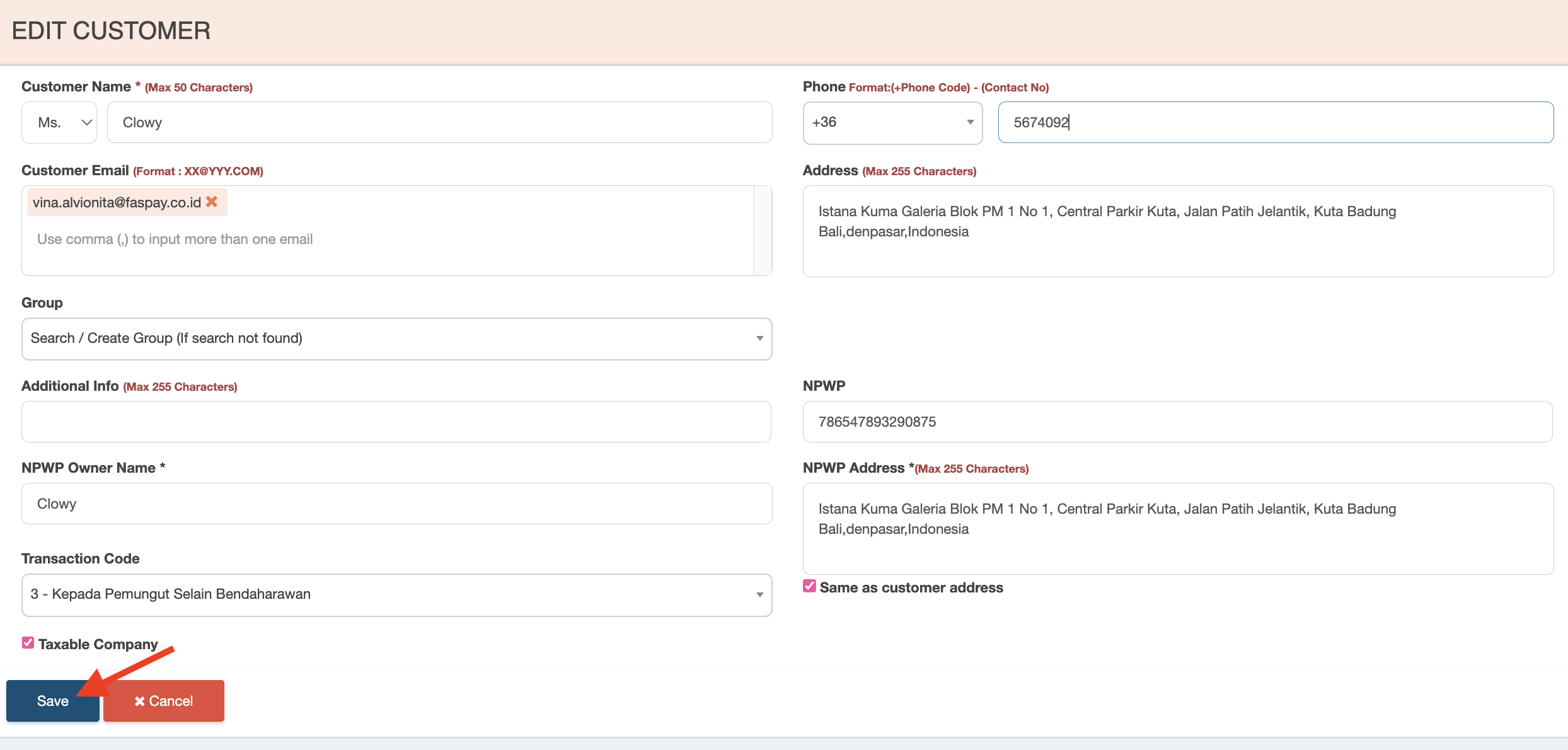Open the +36 phone code dropdown

point(892,122)
